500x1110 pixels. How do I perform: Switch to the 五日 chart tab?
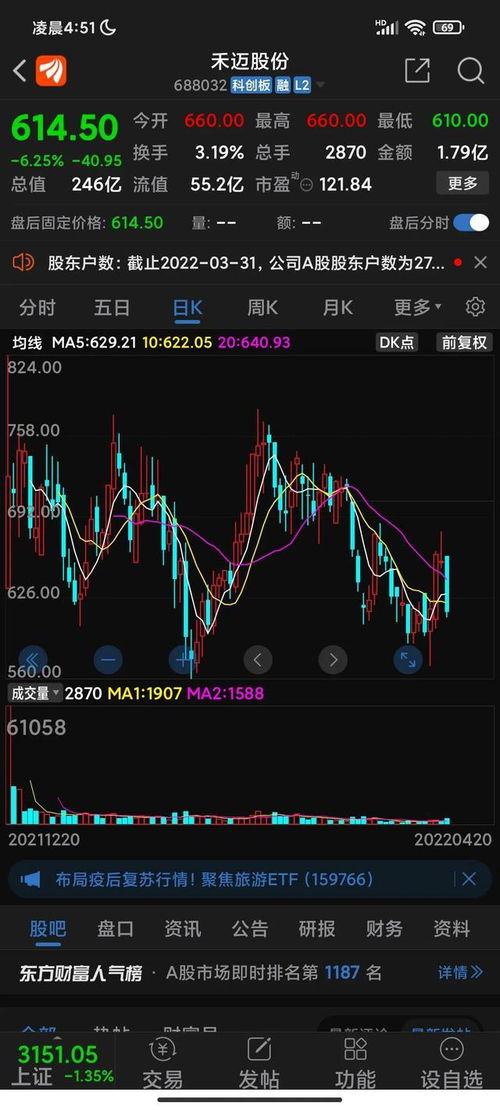click(x=112, y=308)
